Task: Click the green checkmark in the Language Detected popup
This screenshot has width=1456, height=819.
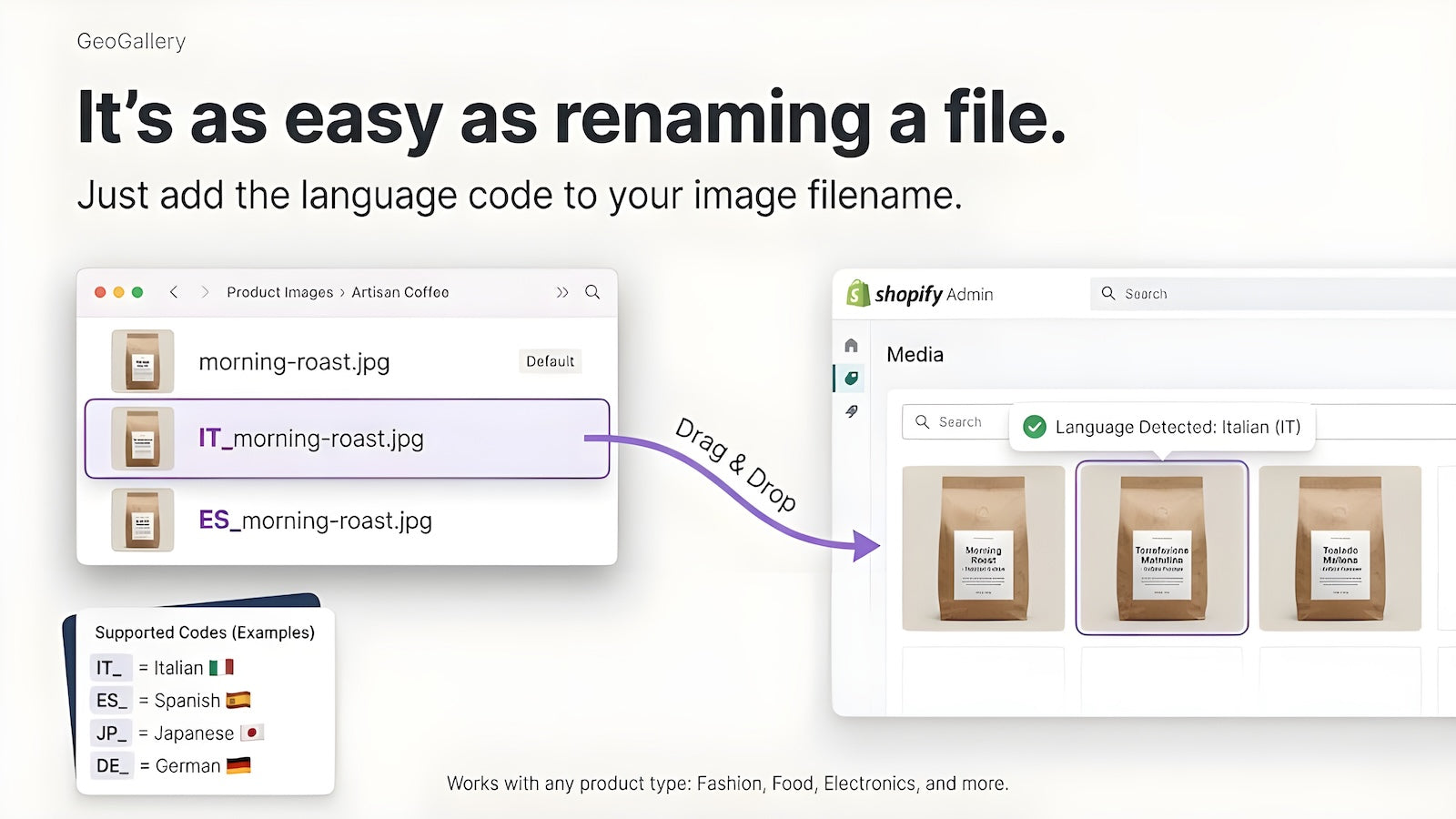Action: tap(1035, 427)
